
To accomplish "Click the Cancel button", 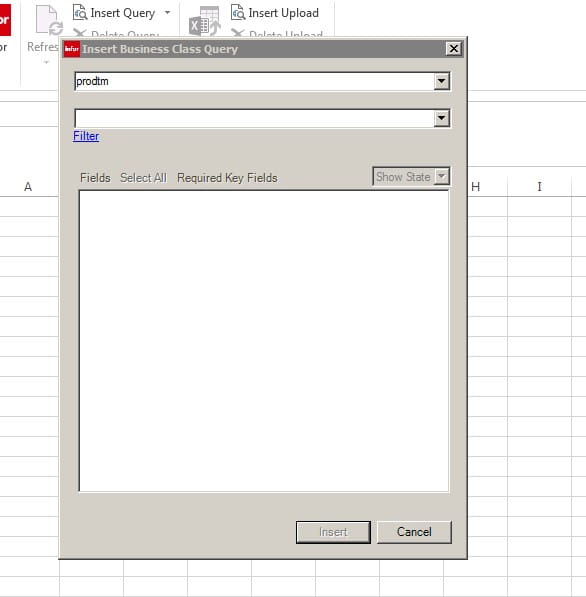I will click(x=414, y=532).
